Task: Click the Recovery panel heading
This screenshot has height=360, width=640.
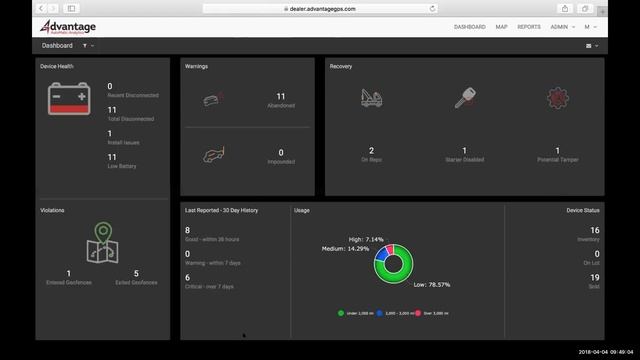Action: click(x=341, y=66)
